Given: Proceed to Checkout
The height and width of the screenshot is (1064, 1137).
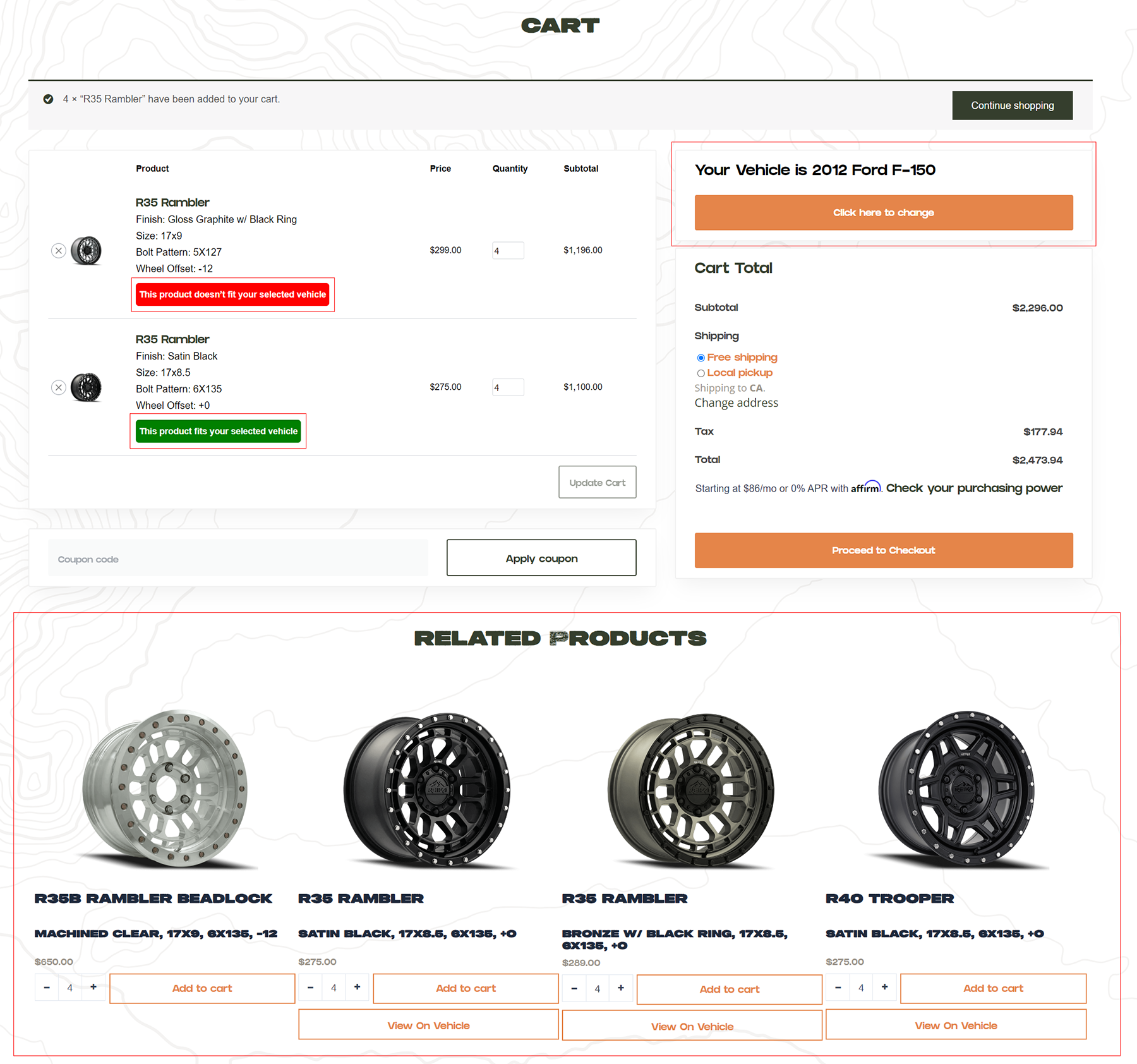Looking at the screenshot, I should pyautogui.click(x=884, y=550).
